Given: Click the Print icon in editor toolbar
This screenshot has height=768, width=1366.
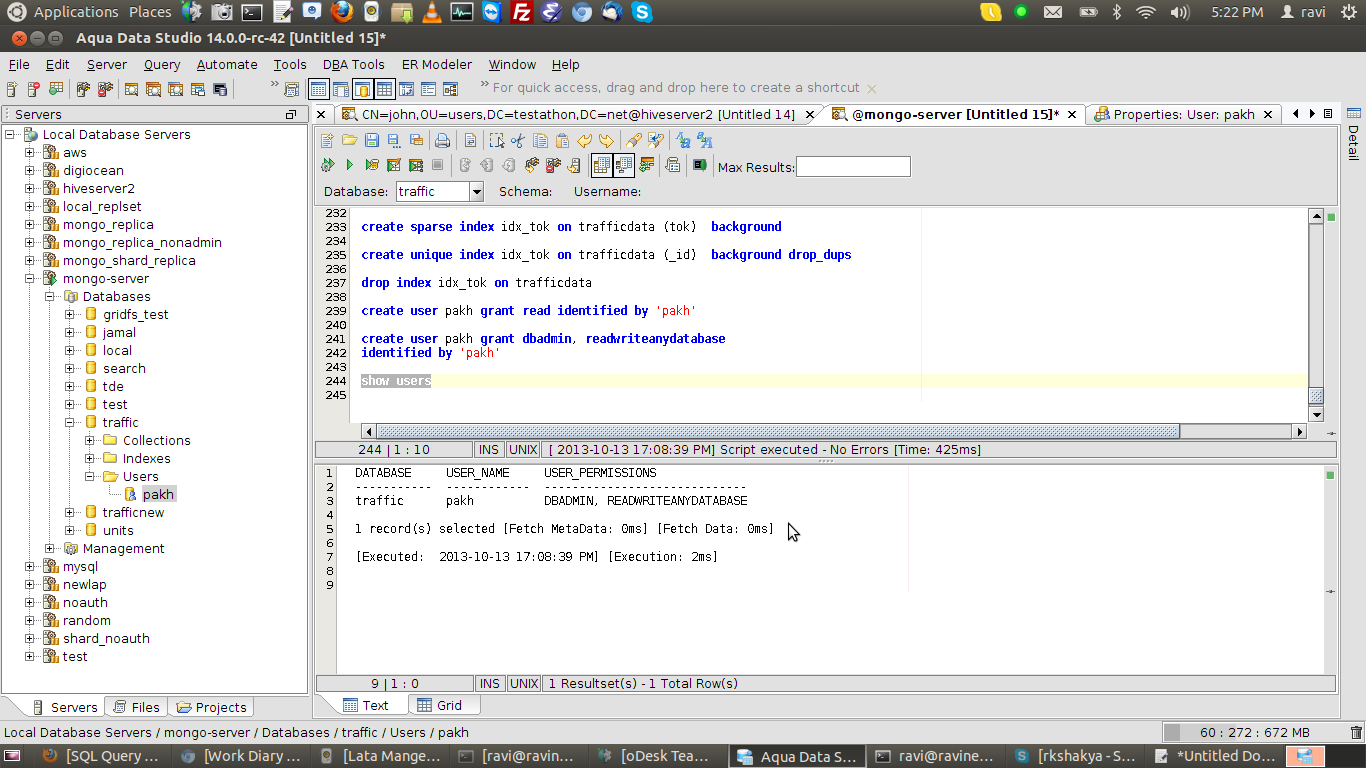Looking at the screenshot, I should pos(442,141).
